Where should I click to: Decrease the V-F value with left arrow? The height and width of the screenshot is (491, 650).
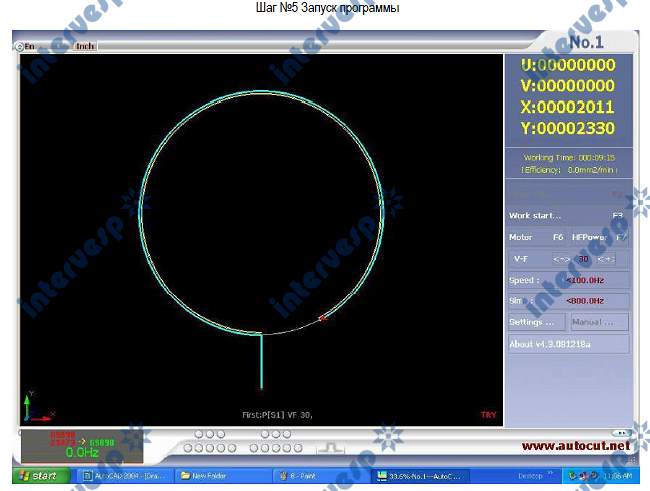pos(561,259)
